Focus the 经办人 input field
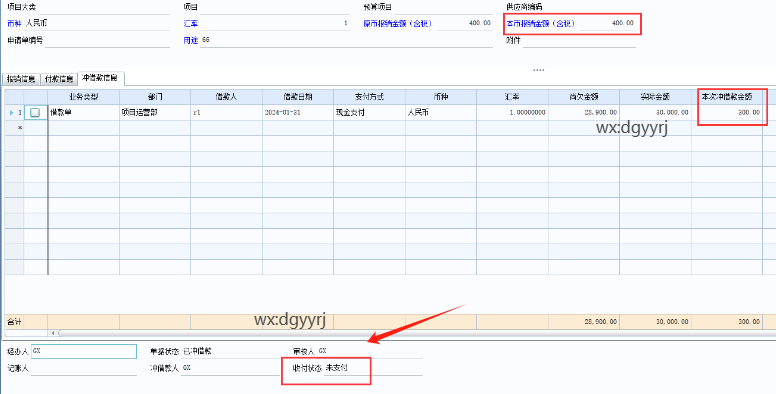The width and height of the screenshot is (776, 394). (83, 351)
